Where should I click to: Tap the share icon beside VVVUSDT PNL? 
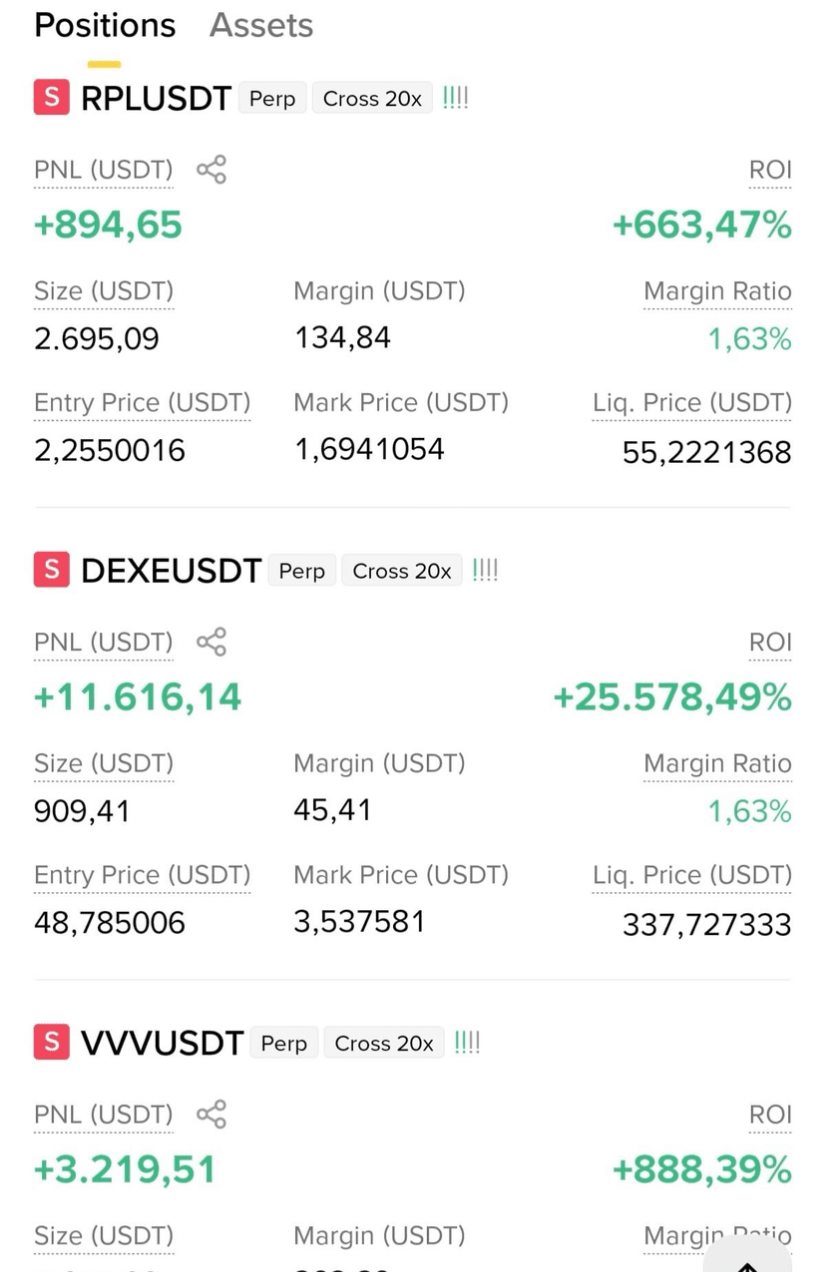point(211,1114)
